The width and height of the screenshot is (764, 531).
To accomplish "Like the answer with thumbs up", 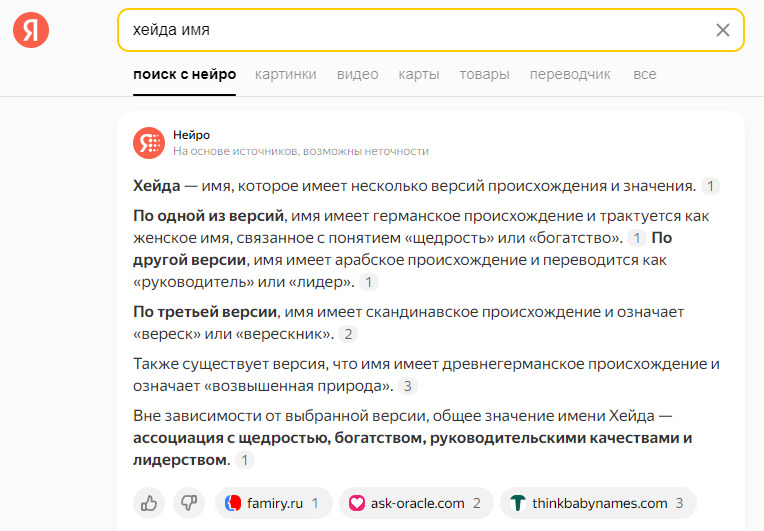I will (149, 503).
